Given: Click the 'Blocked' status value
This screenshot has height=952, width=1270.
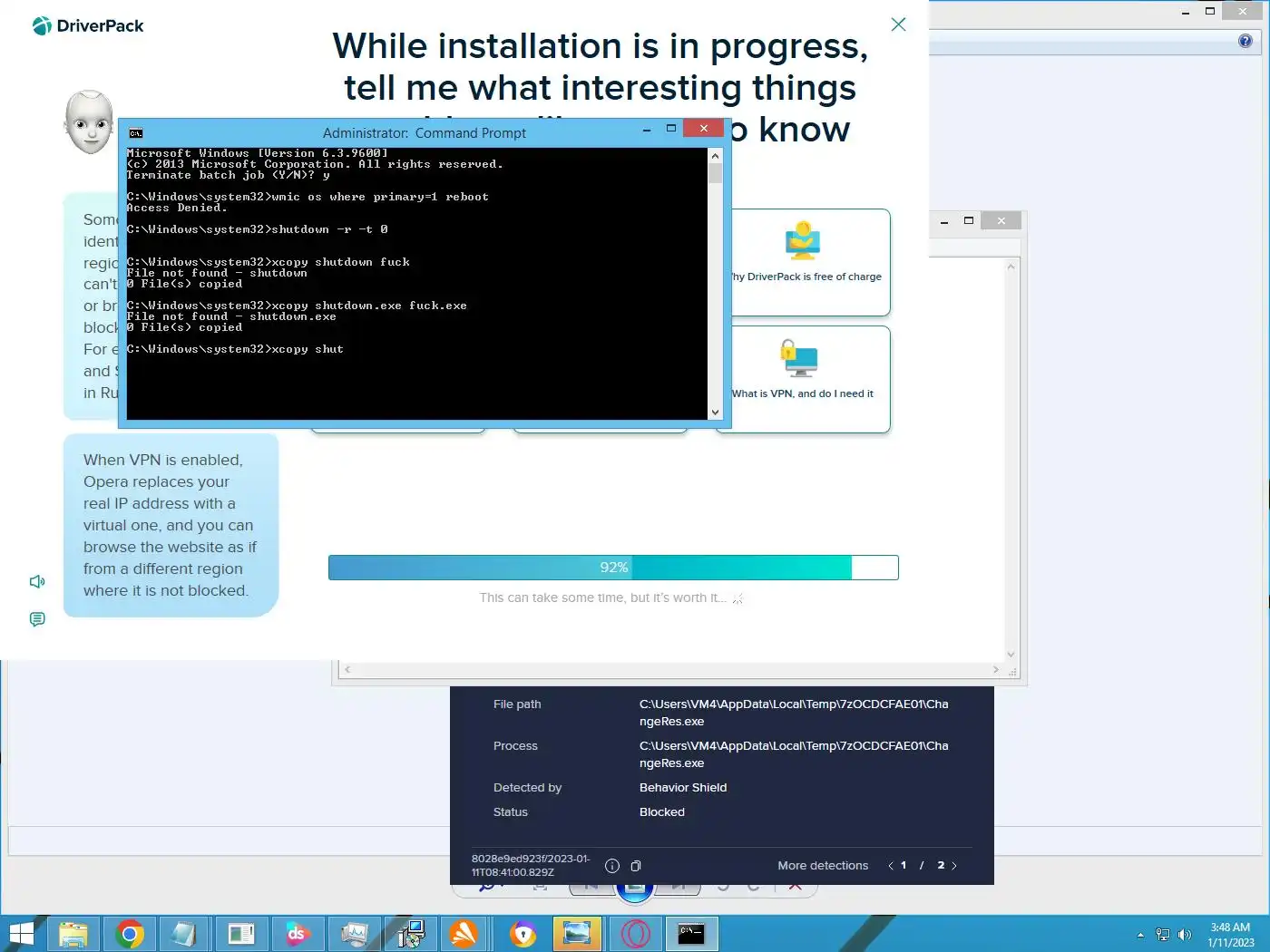Looking at the screenshot, I should 662,812.
